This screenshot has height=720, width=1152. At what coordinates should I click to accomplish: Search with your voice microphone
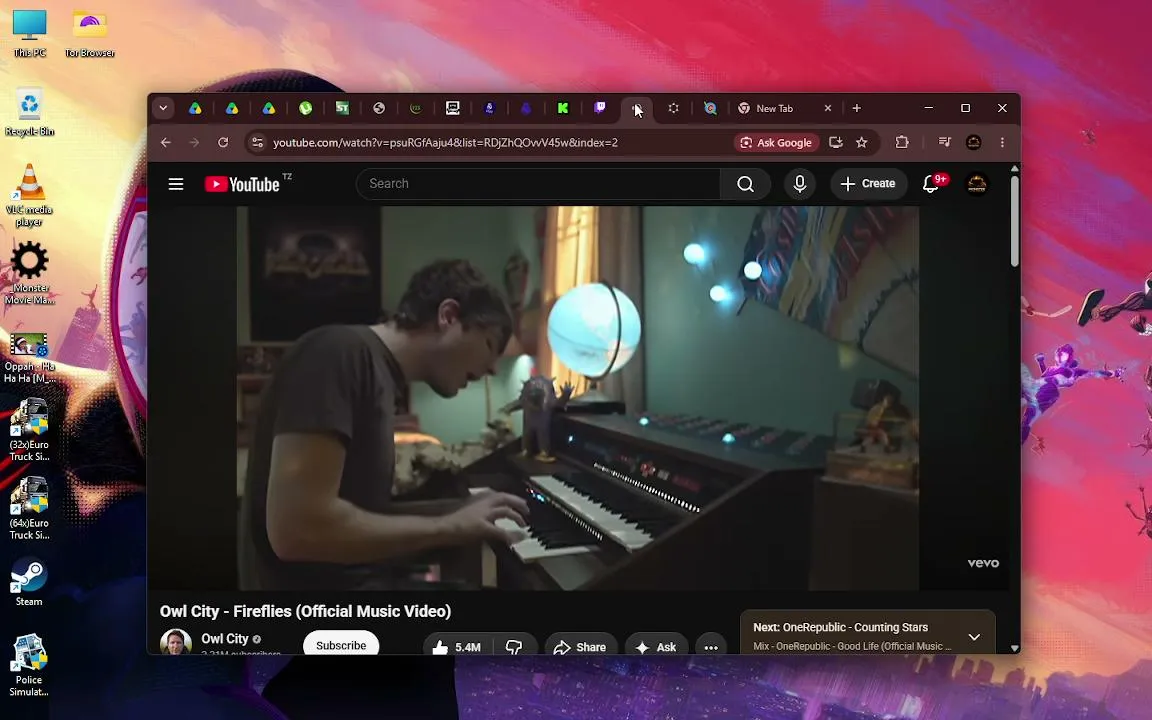799,184
